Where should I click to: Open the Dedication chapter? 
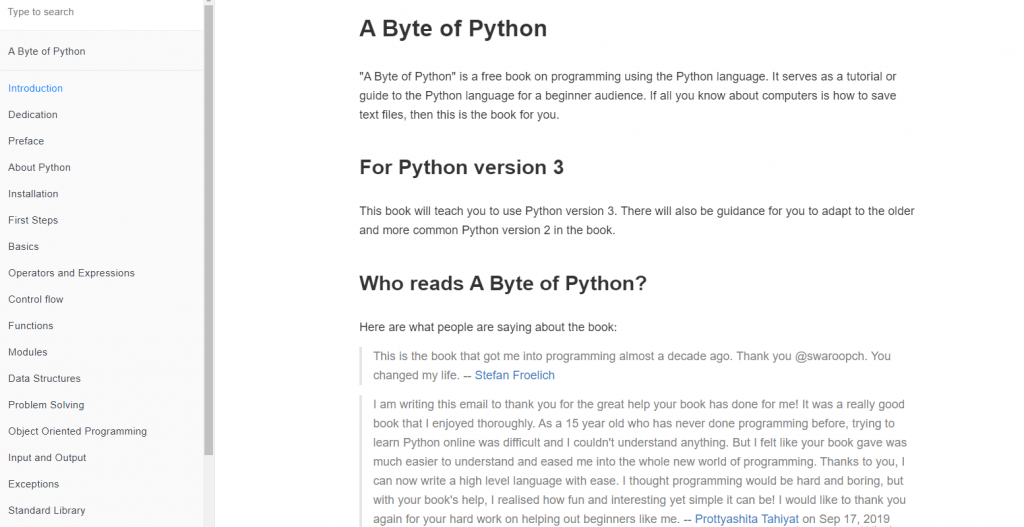tap(33, 114)
